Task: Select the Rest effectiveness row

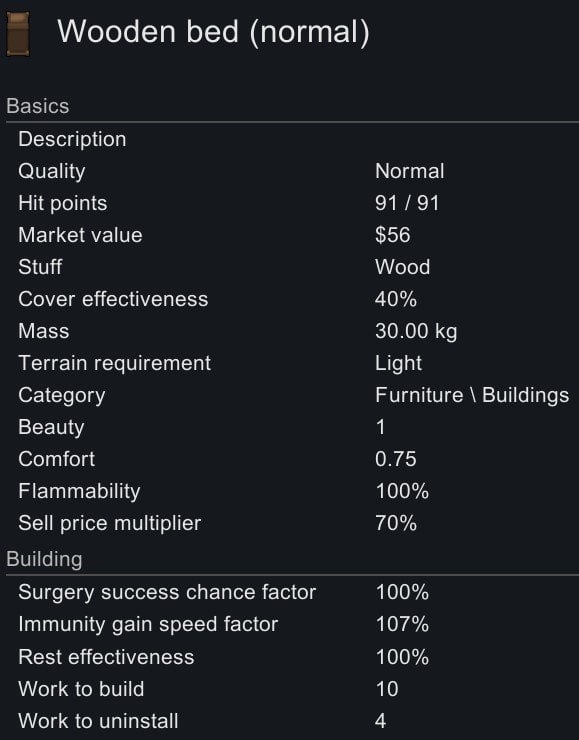Action: pyautogui.click(x=293, y=657)
